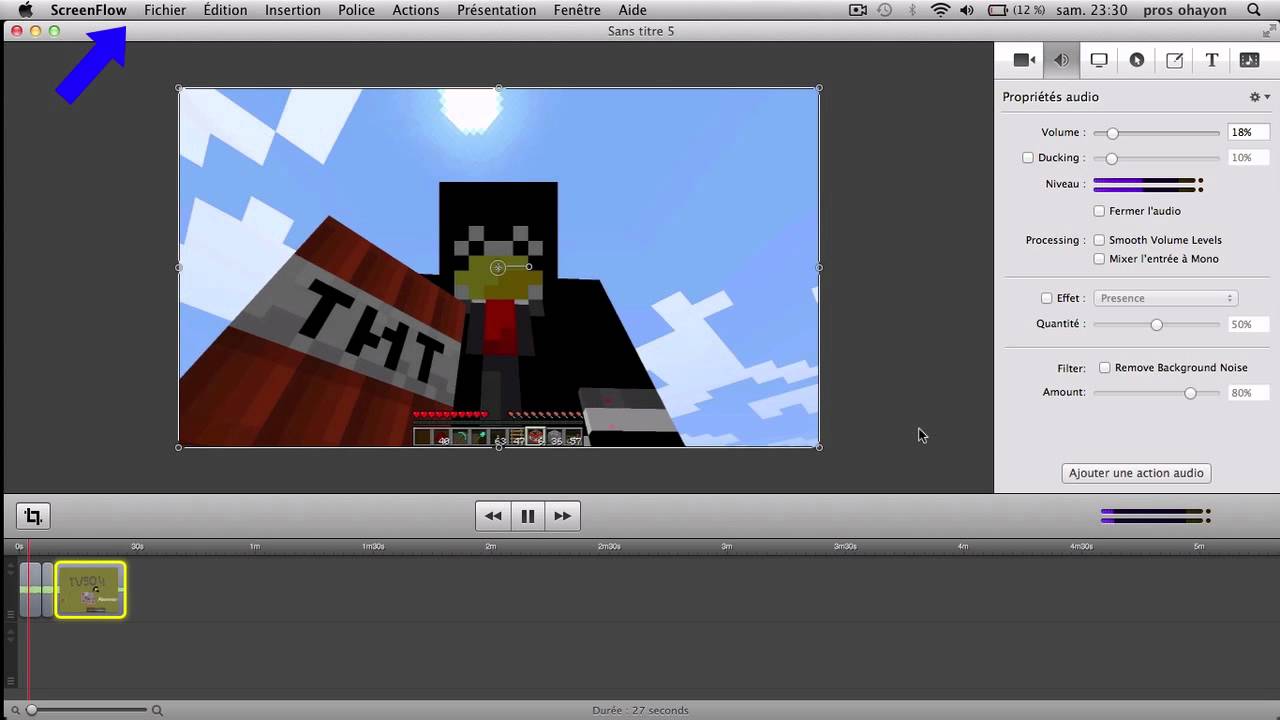Open the Actions menu

click(416, 10)
